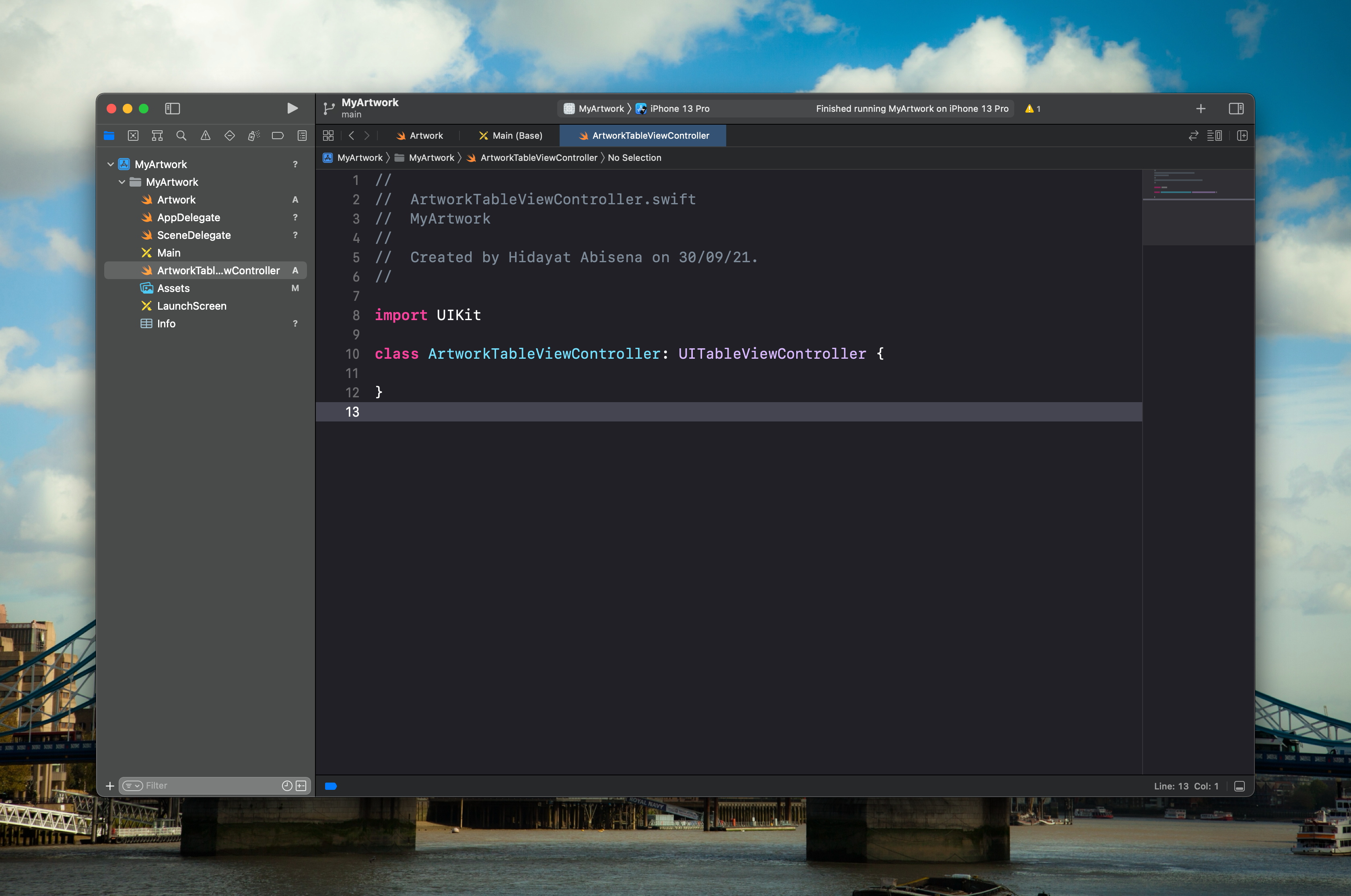Select the ArtworkTableViewController tab
Image resolution: width=1351 pixels, height=896 pixels.
(643, 136)
